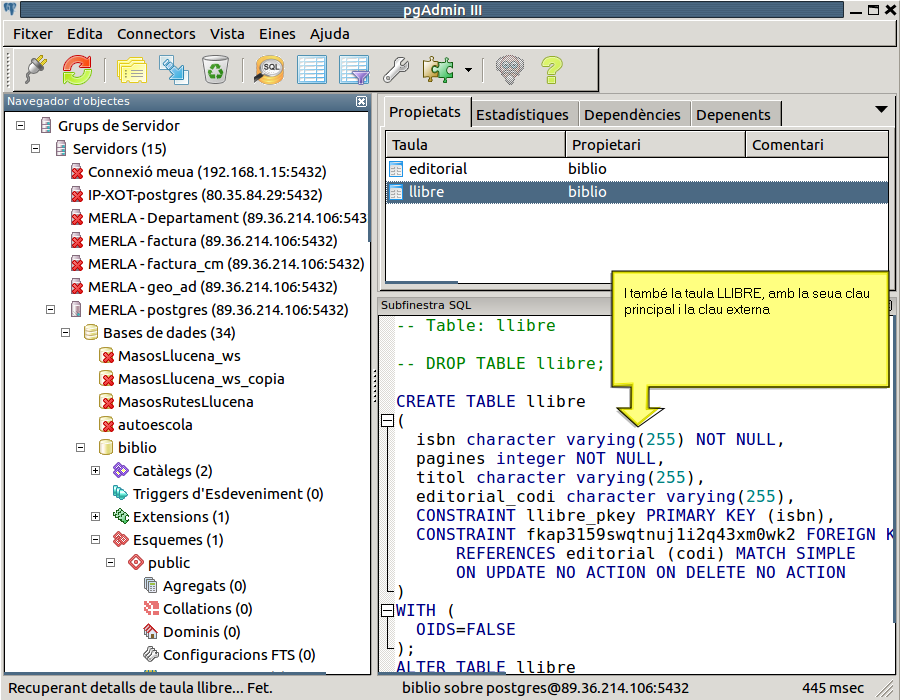
Task: Select Configuracions FTS (0) node
Action: 239,655
